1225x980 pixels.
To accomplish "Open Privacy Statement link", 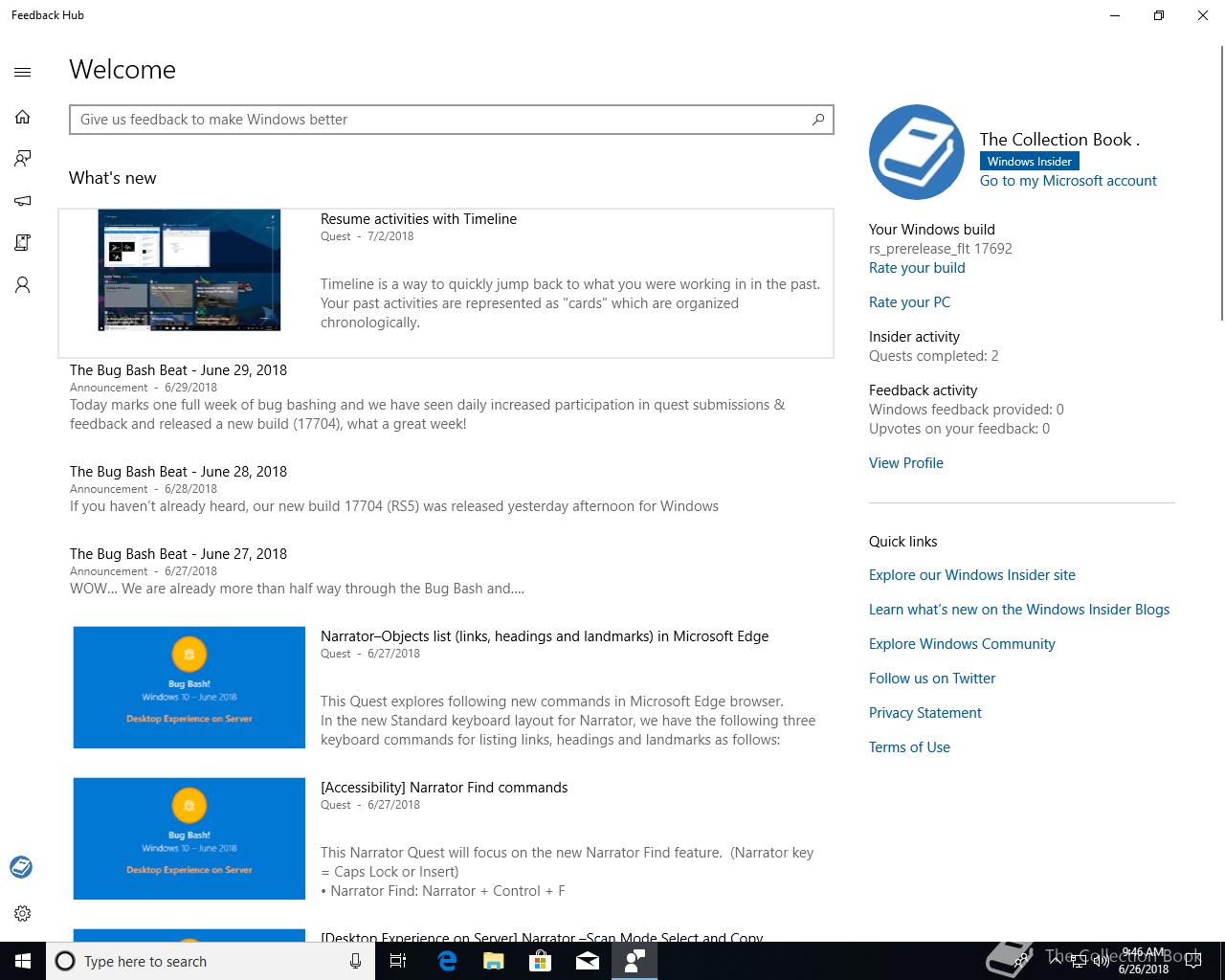I will click(x=925, y=713).
